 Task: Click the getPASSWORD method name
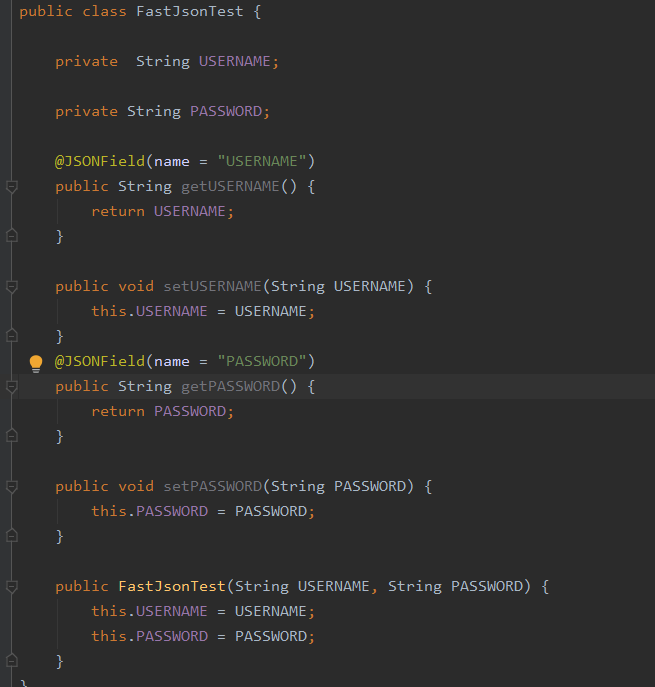pos(230,386)
